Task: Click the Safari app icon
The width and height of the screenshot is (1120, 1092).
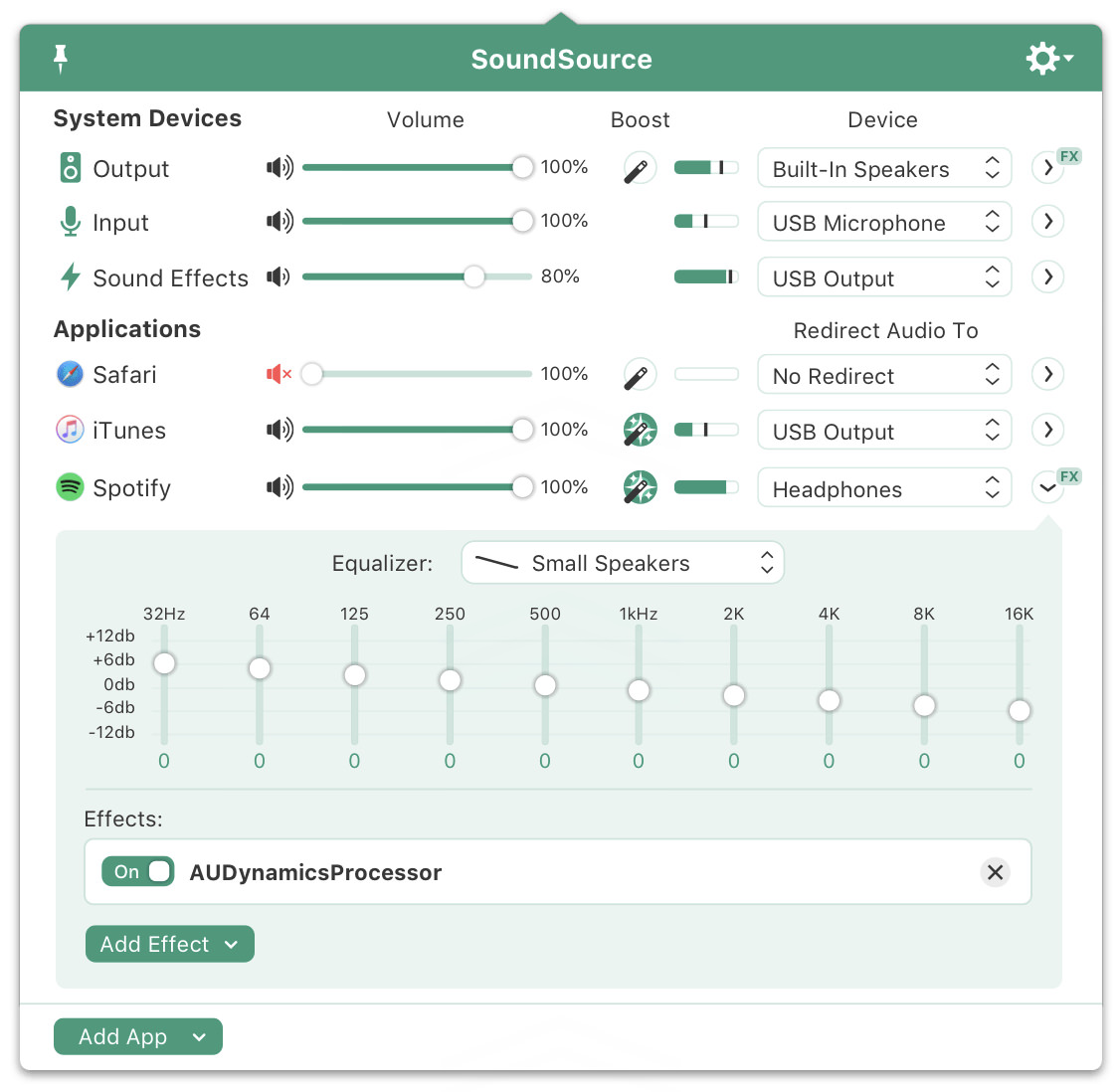Action: [x=70, y=374]
